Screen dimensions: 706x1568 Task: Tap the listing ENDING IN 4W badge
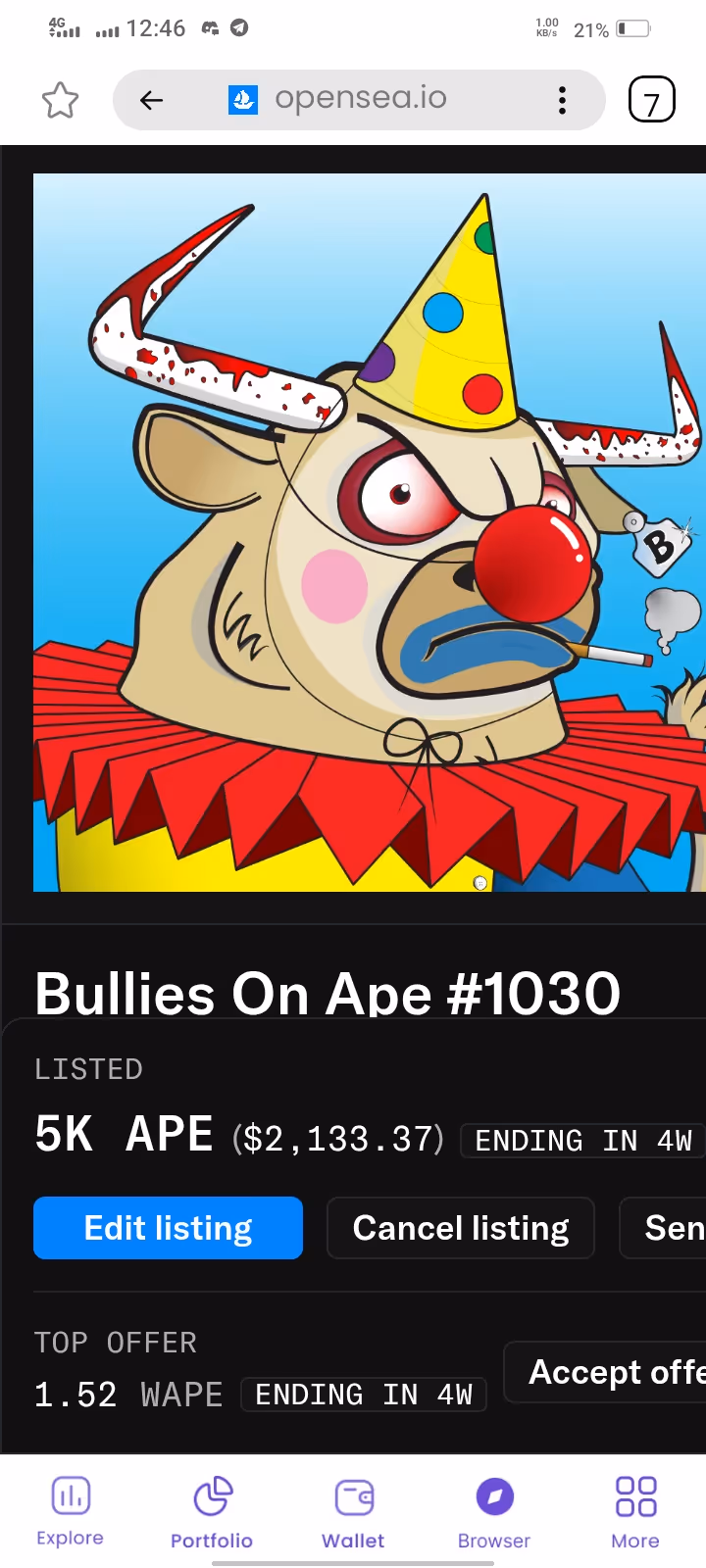(582, 1141)
